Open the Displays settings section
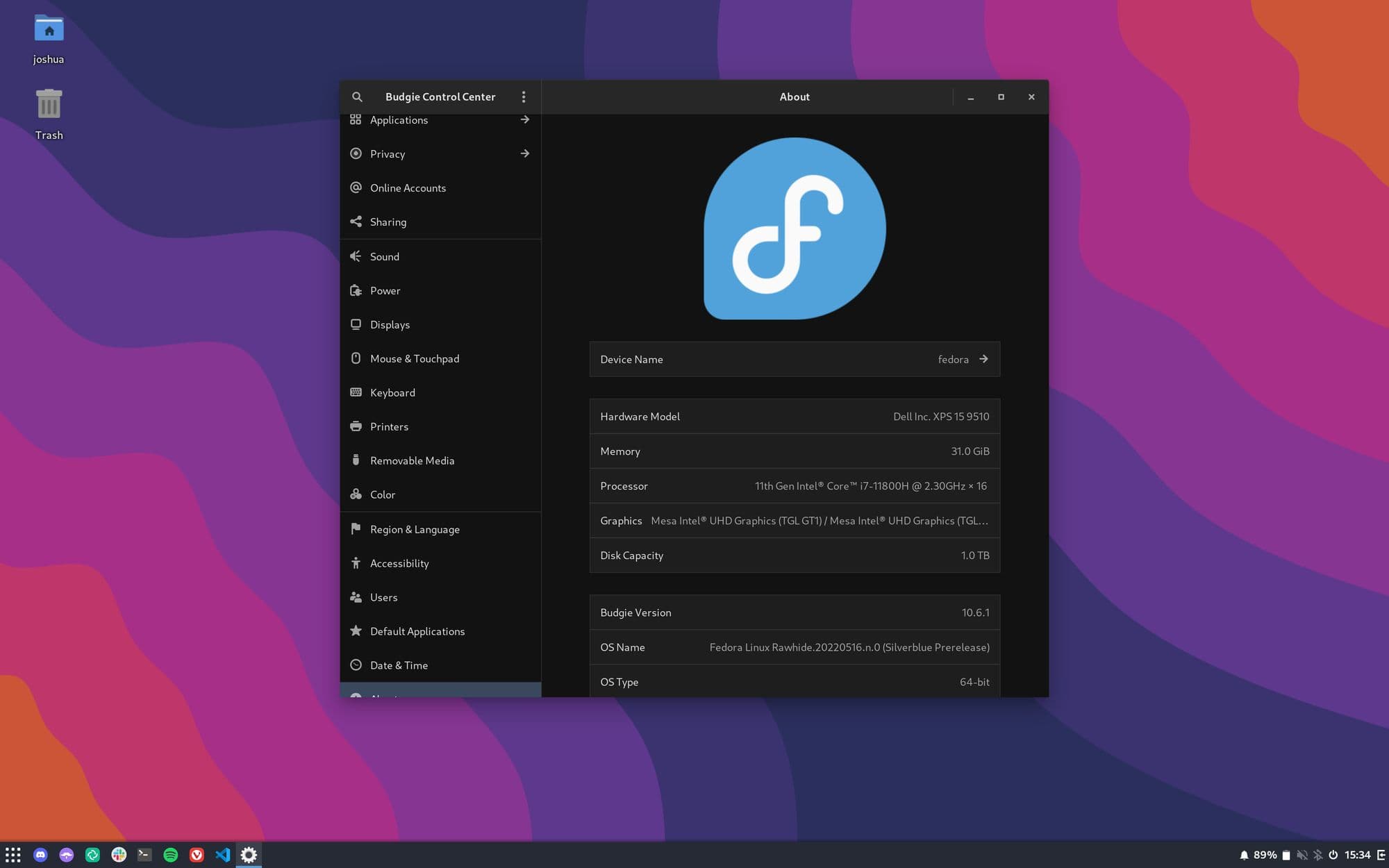Screen dimensions: 1389x868 pos(440,325)
